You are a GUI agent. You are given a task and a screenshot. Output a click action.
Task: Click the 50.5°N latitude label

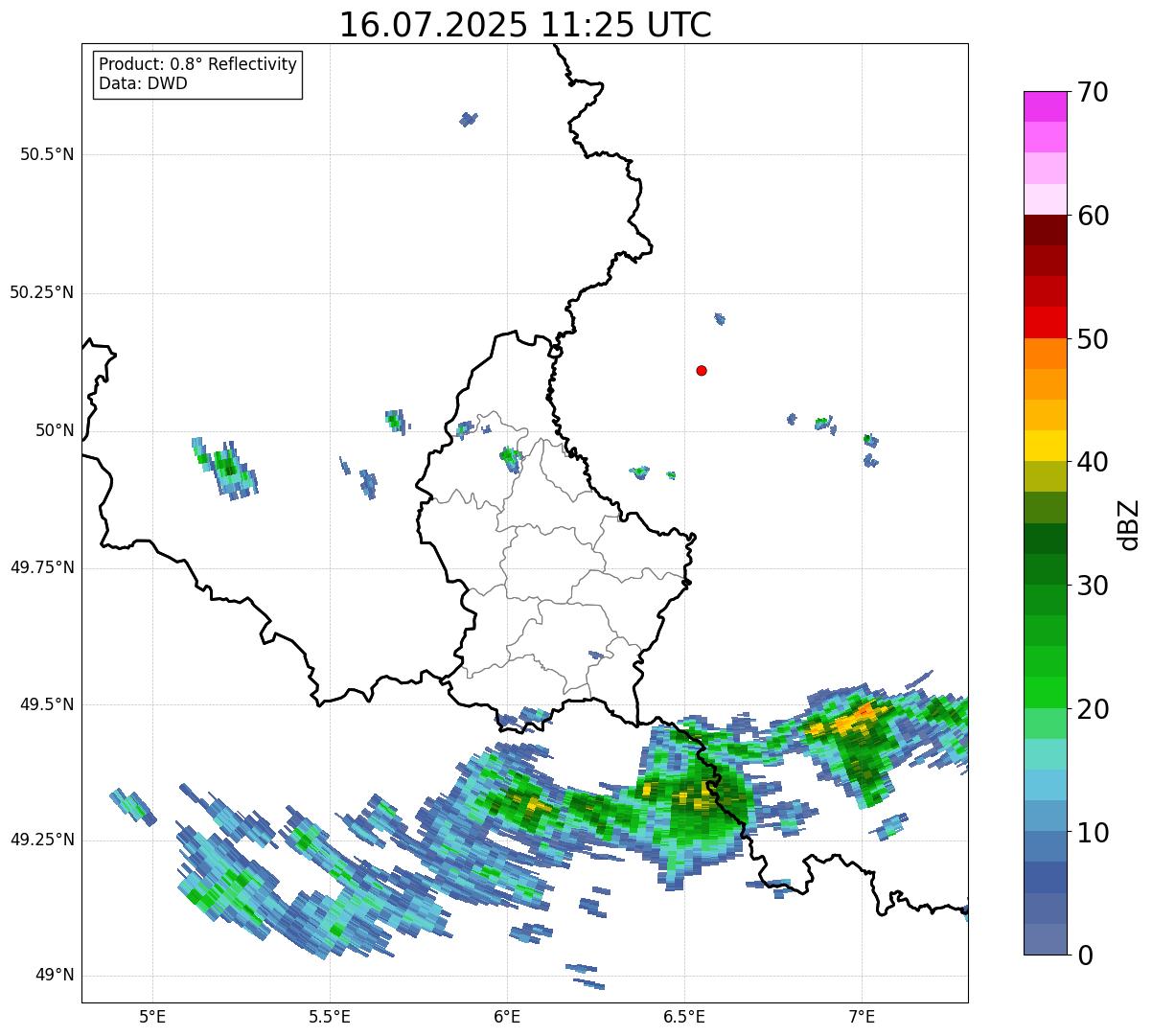47,154
